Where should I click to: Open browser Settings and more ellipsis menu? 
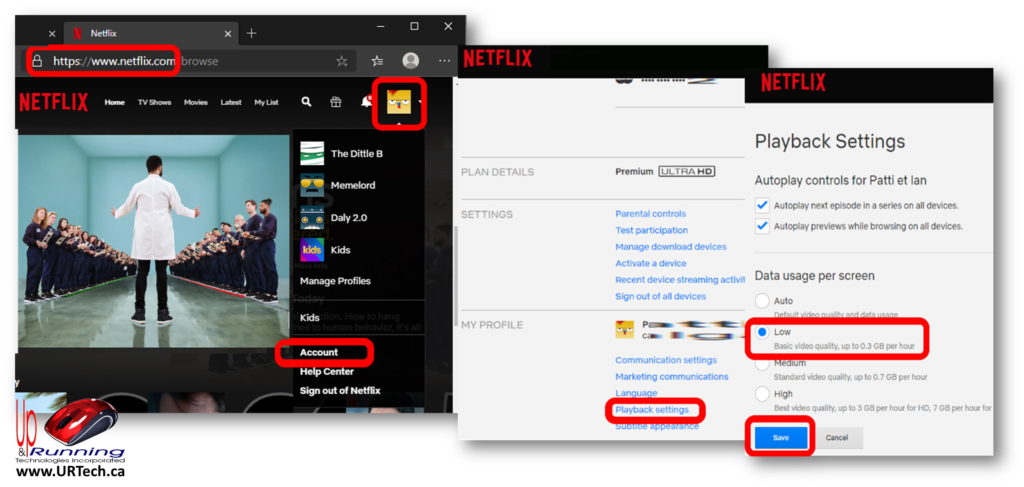coord(442,61)
